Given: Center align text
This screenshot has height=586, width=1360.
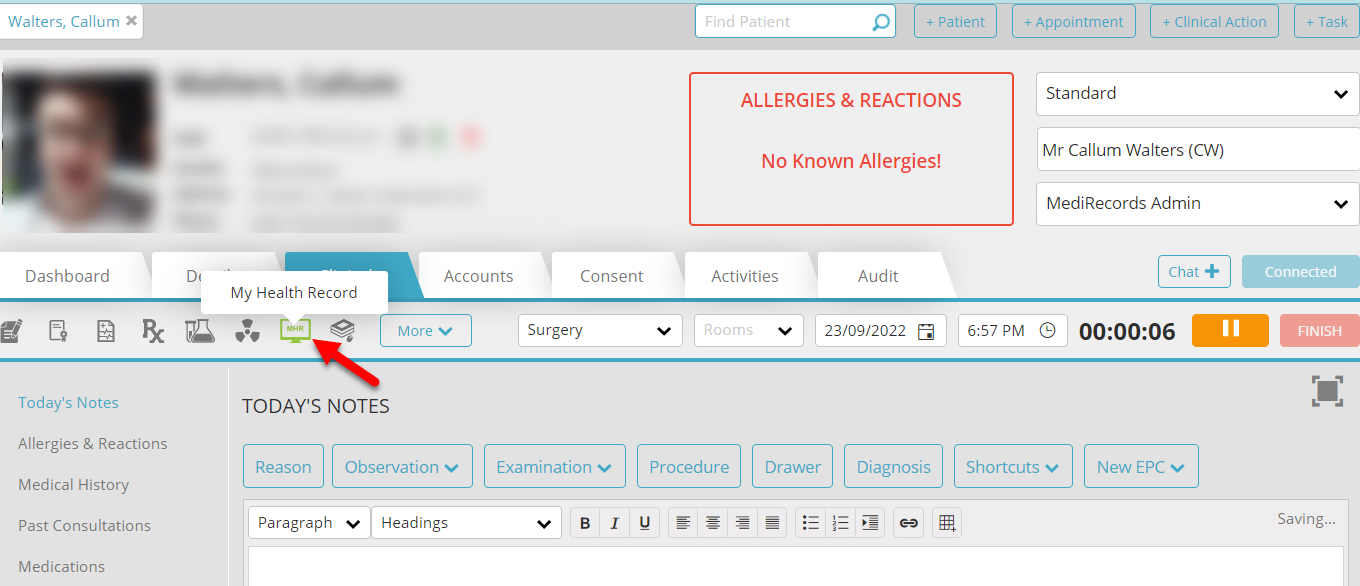Looking at the screenshot, I should (x=712, y=522).
